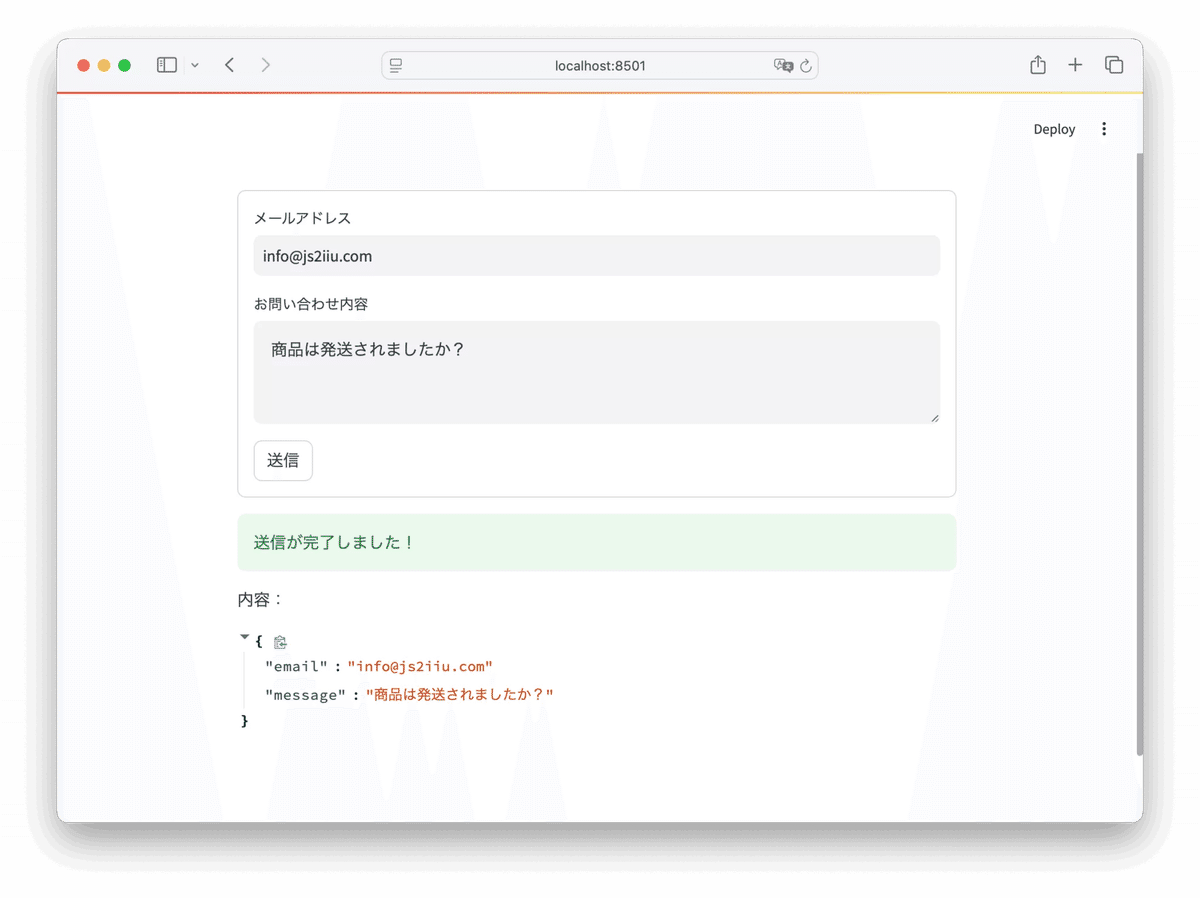This screenshot has width=1200, height=898.
Task: Select the localhost:8501 address bar
Action: pos(599,64)
